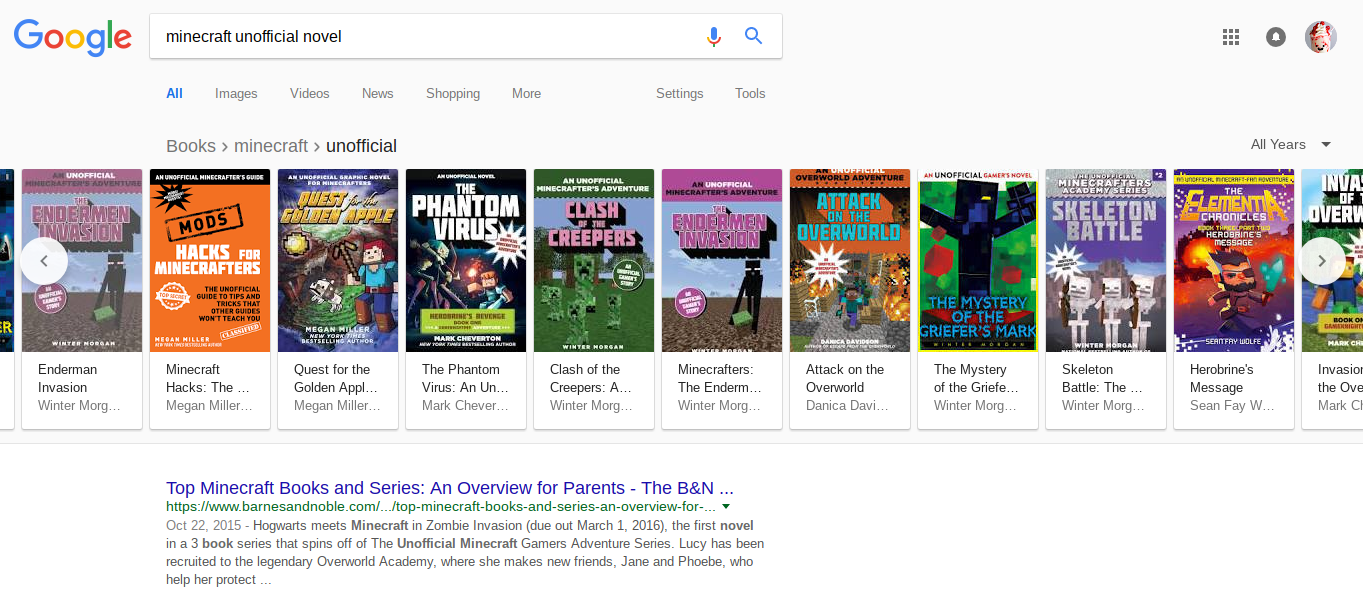Image resolution: width=1363 pixels, height=605 pixels.
Task: Open the search Tools button
Action: [750, 93]
